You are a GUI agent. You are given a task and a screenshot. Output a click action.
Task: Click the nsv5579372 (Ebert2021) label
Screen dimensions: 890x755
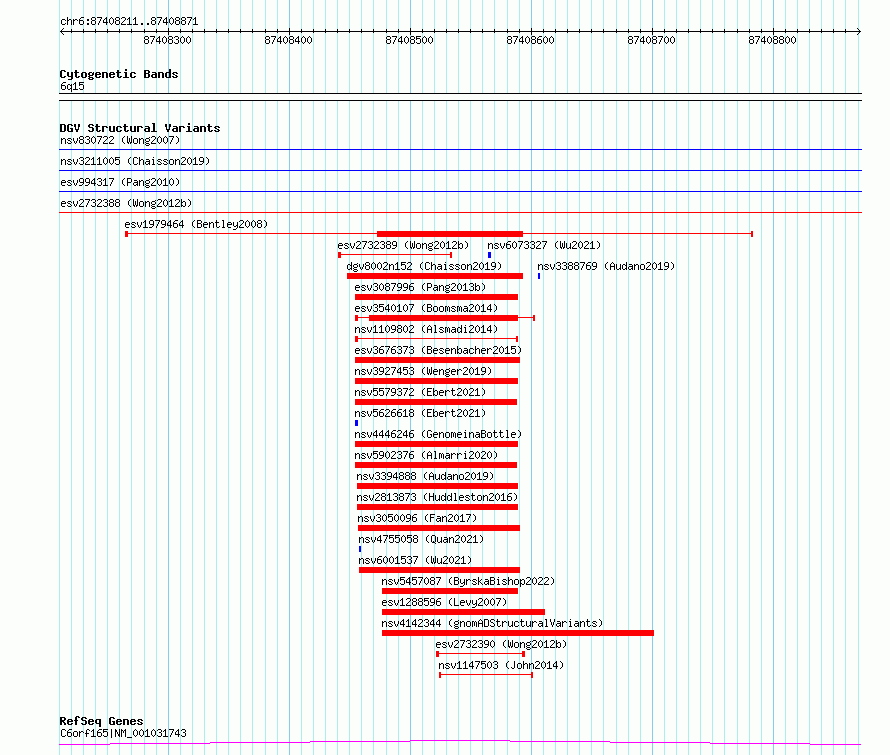(420, 392)
